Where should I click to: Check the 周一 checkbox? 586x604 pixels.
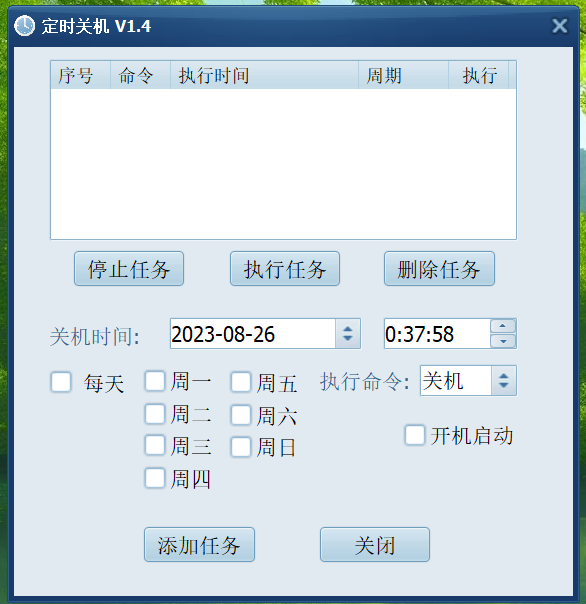(155, 381)
